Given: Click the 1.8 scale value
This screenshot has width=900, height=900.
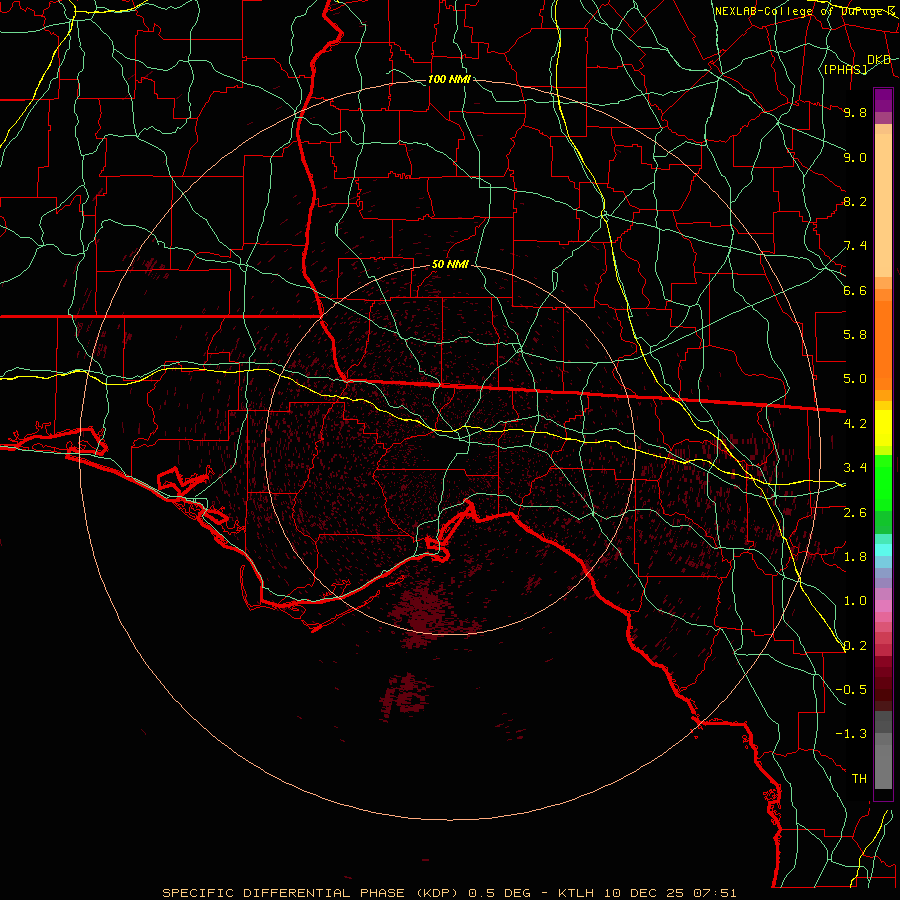Looking at the screenshot, I should coord(855,557).
